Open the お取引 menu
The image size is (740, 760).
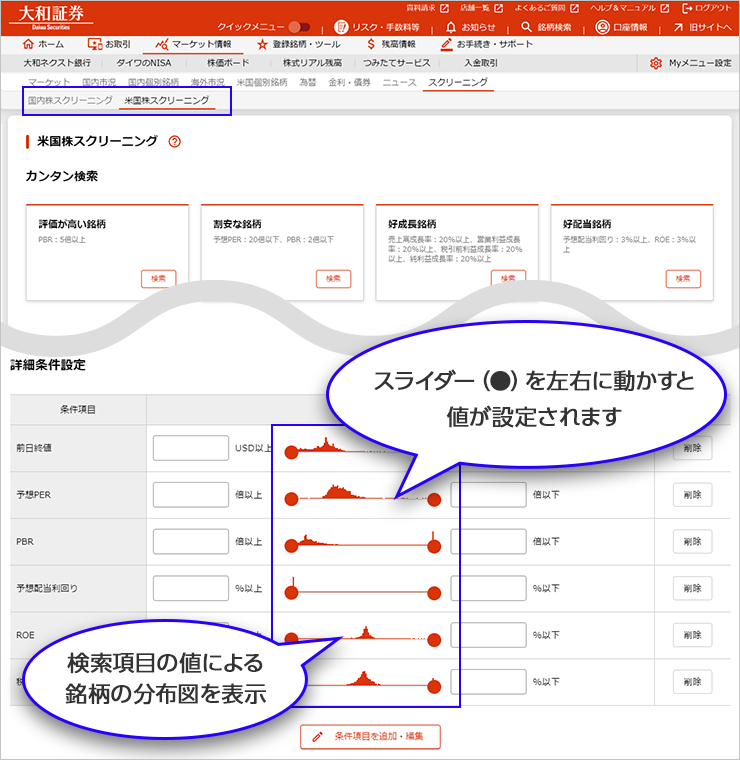click(x=109, y=44)
